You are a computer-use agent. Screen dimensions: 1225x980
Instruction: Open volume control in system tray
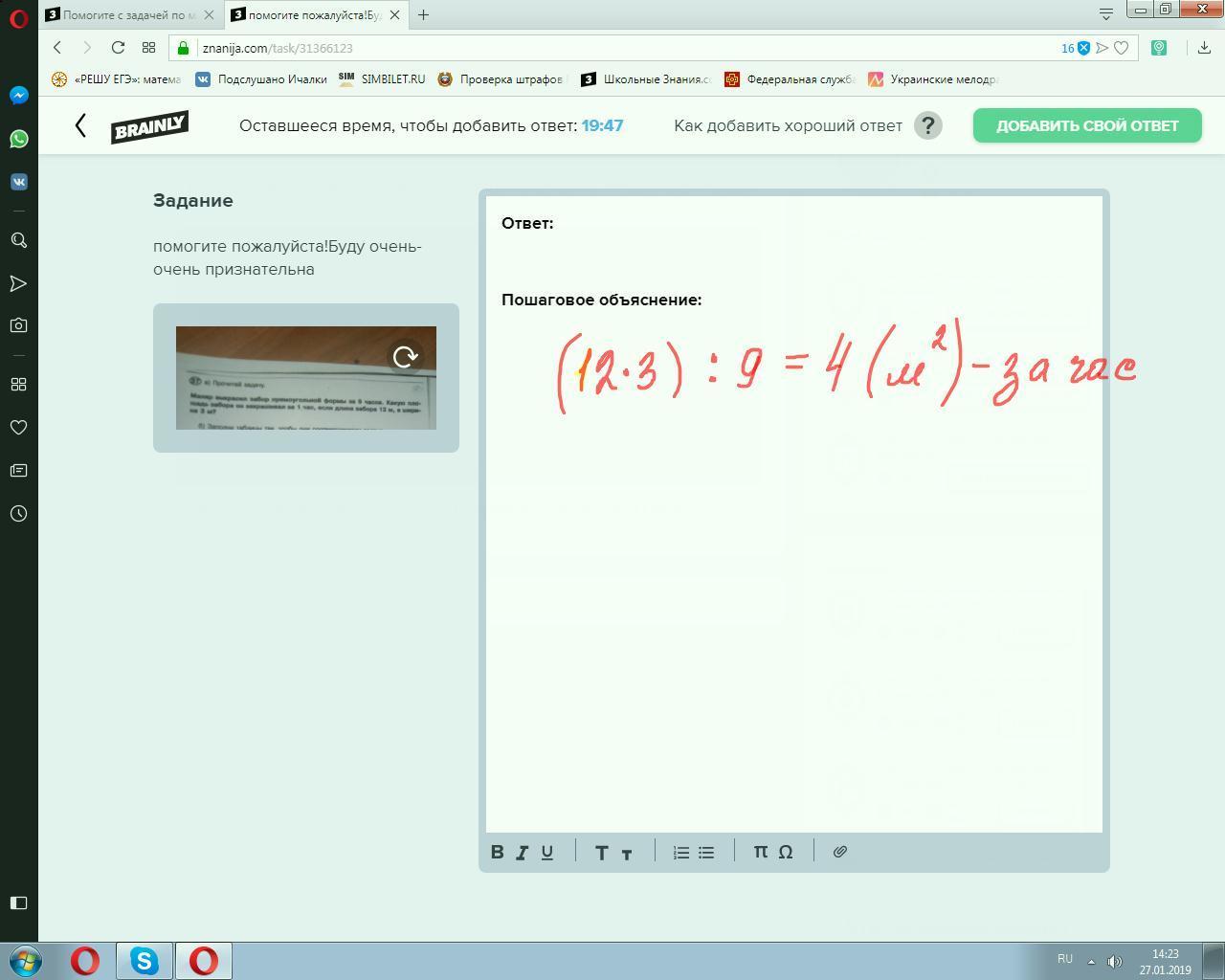(1114, 961)
